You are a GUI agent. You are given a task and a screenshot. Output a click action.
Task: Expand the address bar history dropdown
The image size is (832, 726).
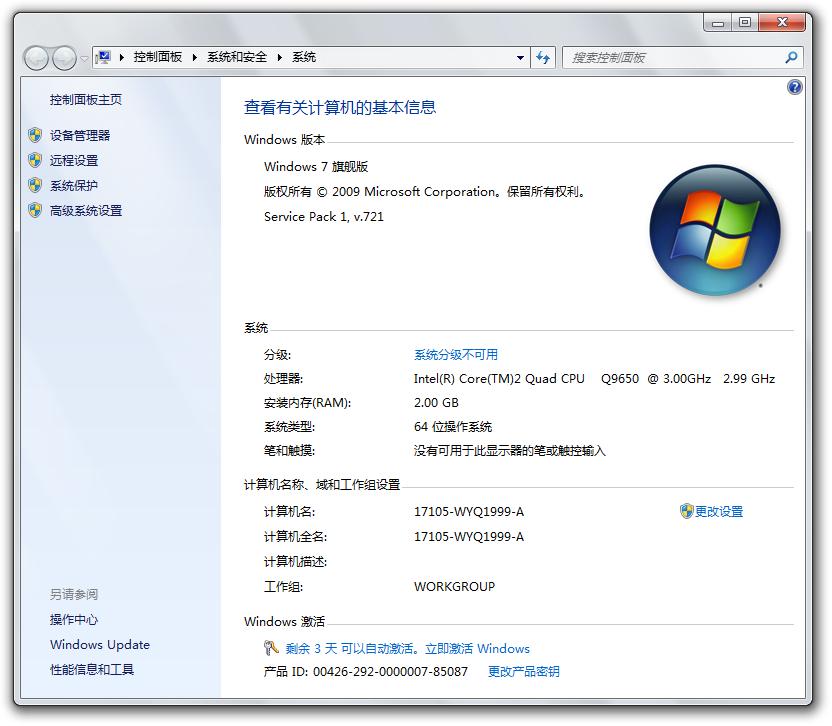(520, 58)
